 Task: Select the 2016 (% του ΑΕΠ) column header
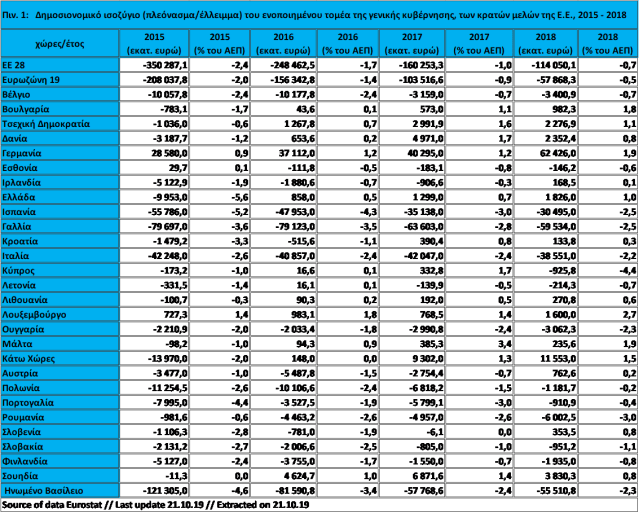coord(349,43)
